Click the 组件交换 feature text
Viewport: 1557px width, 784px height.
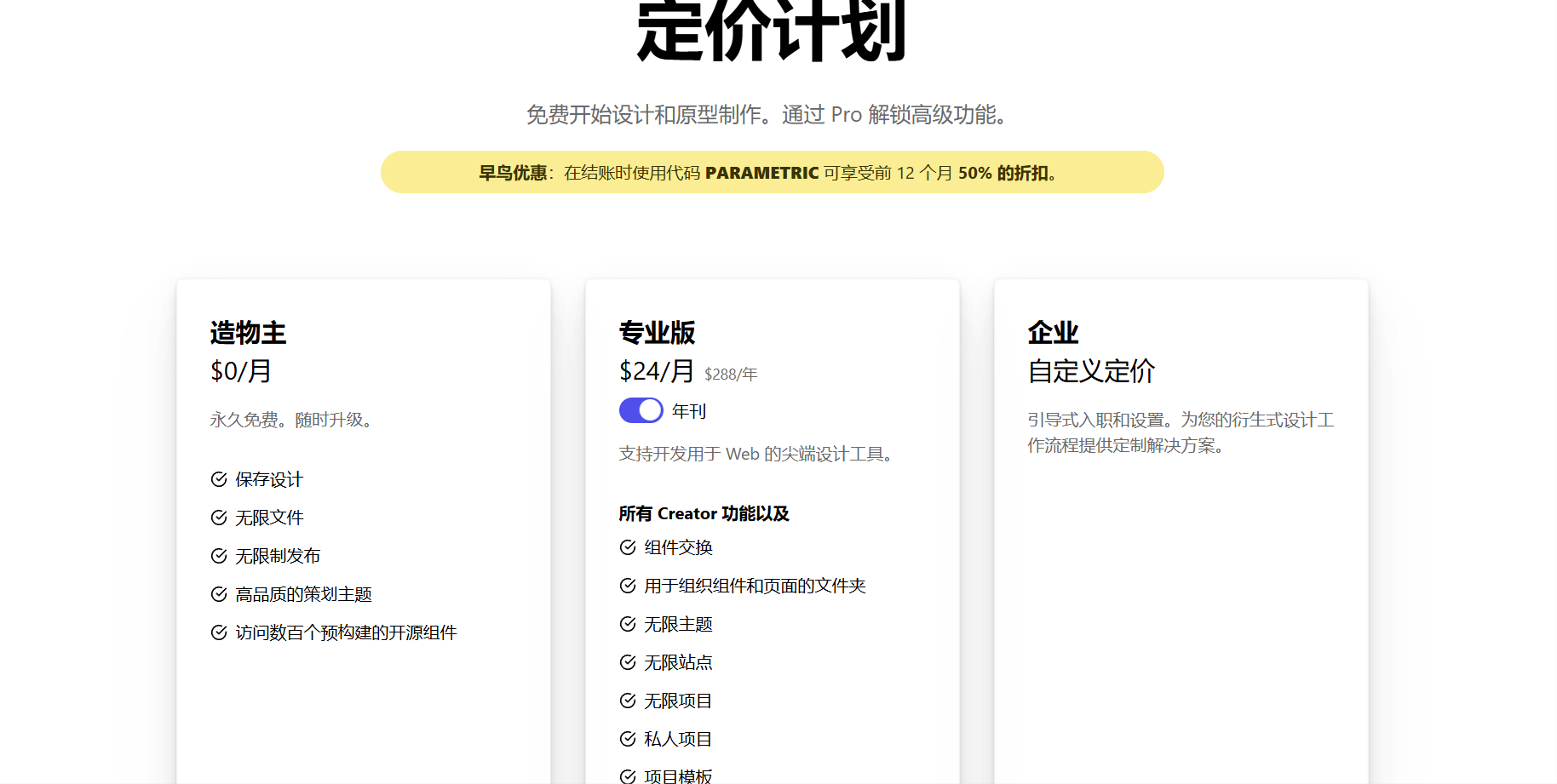(678, 547)
